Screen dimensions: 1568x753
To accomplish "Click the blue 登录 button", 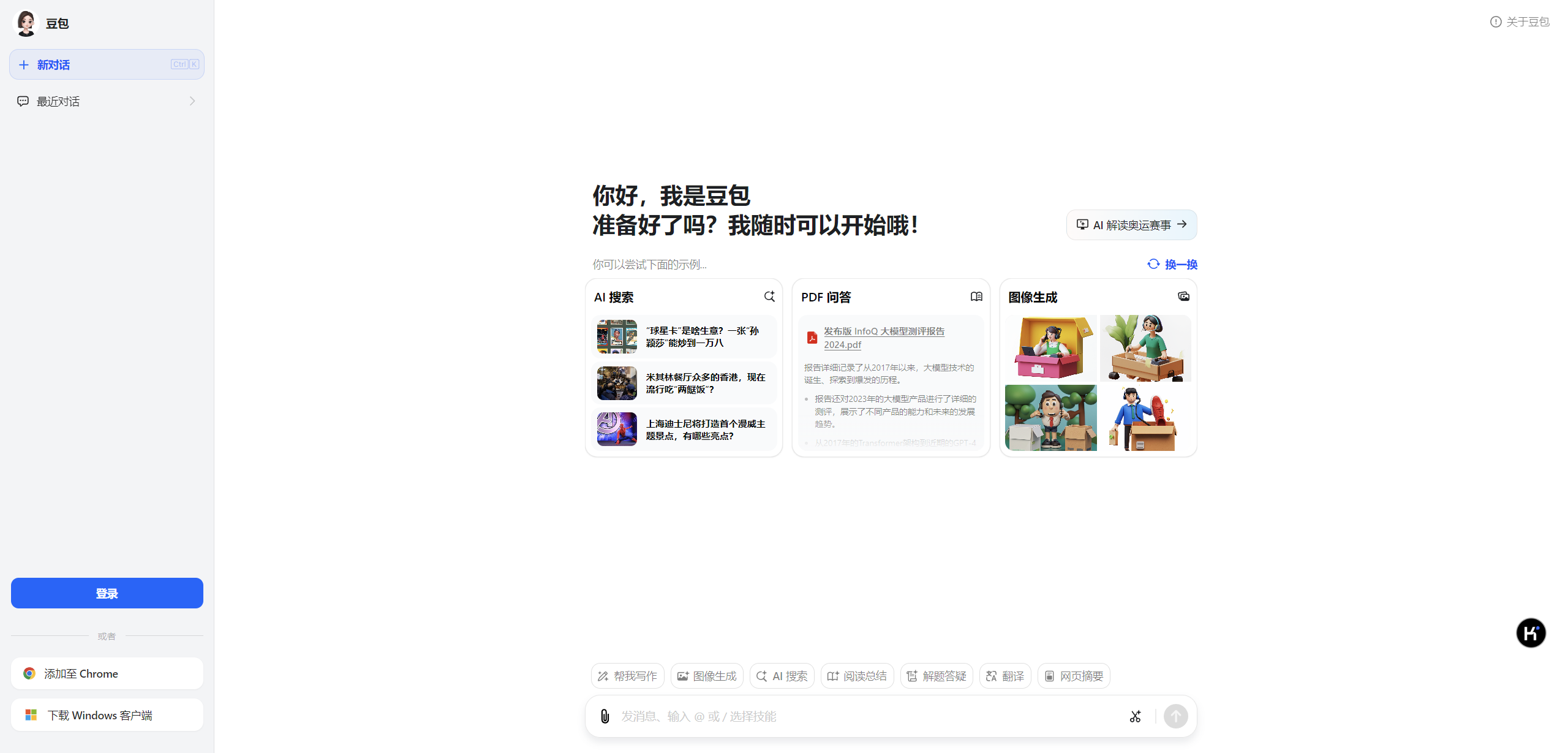I will [107, 593].
